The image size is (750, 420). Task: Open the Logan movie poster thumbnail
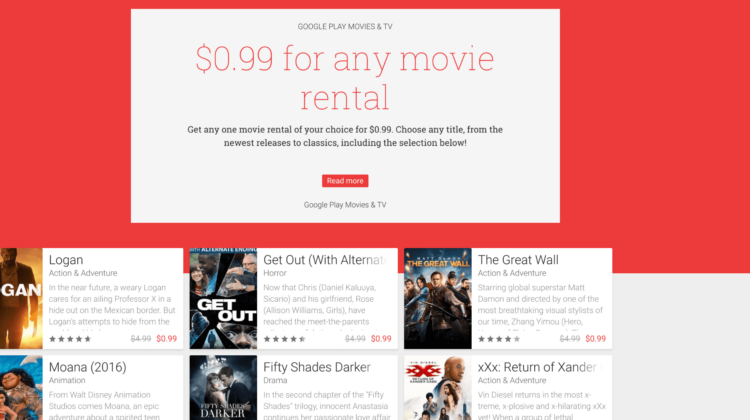21,298
